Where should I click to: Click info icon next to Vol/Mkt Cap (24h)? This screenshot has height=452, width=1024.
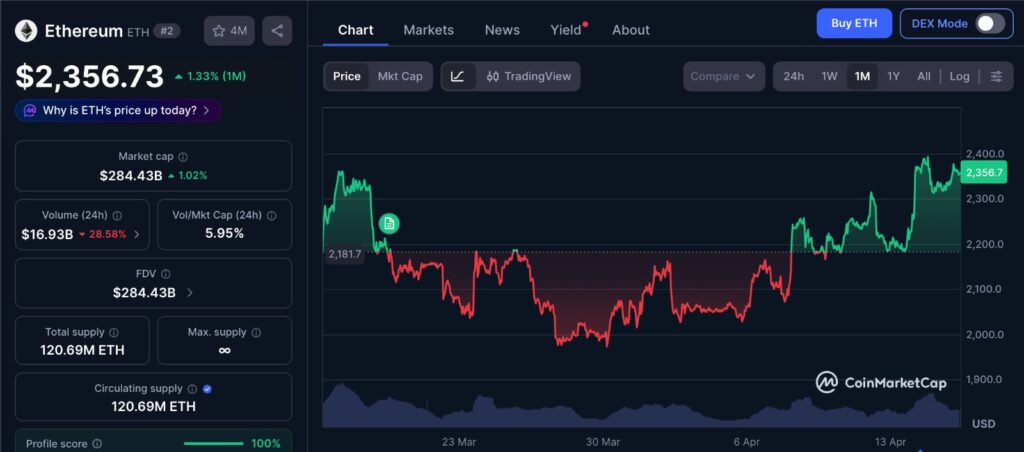coord(272,216)
